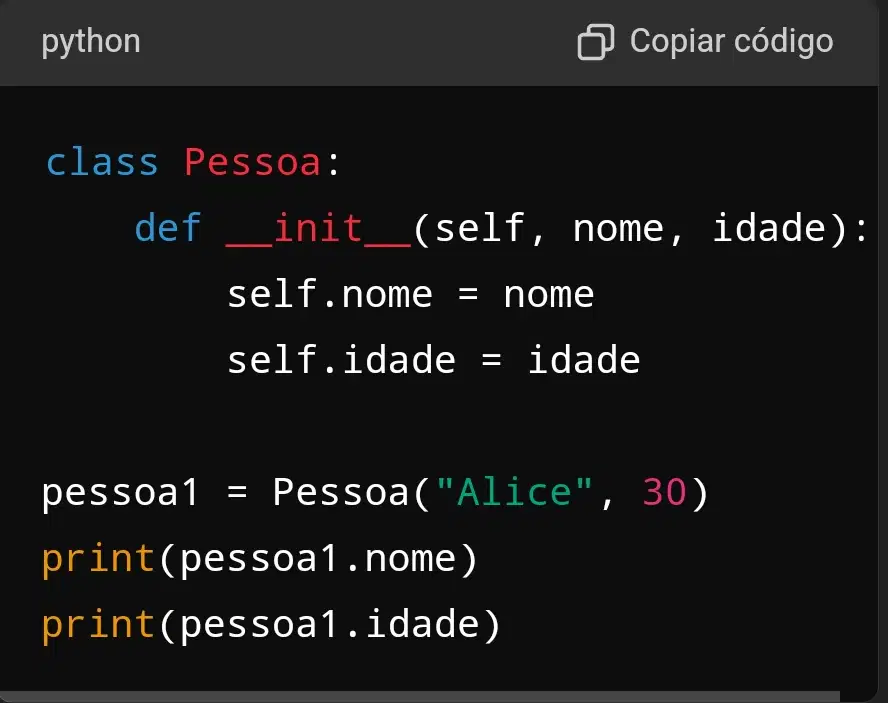Image resolution: width=888 pixels, height=703 pixels.
Task: Click the horizontal scrollbar below the code
Action: pyautogui.click(x=420, y=697)
